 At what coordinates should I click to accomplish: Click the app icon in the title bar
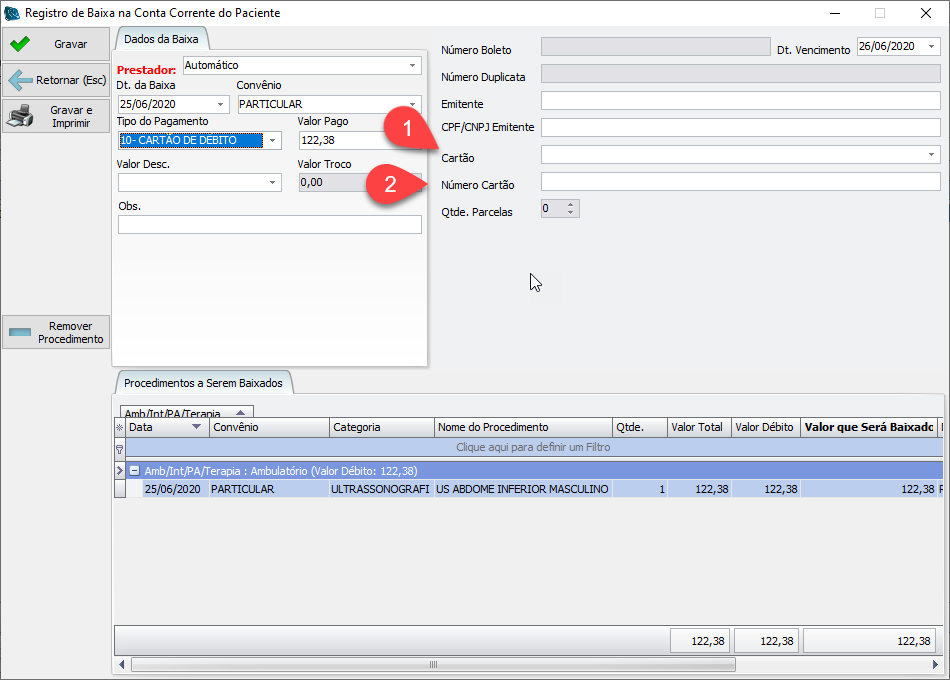(12, 13)
